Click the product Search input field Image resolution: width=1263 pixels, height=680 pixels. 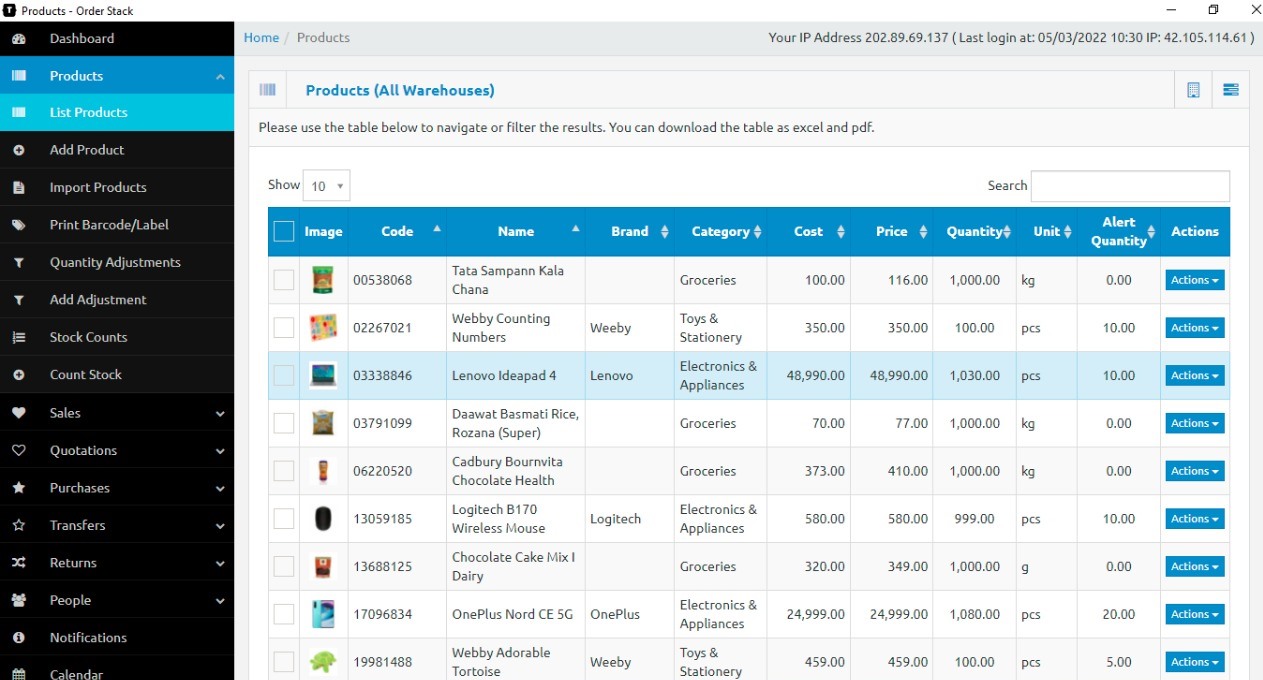point(1130,186)
